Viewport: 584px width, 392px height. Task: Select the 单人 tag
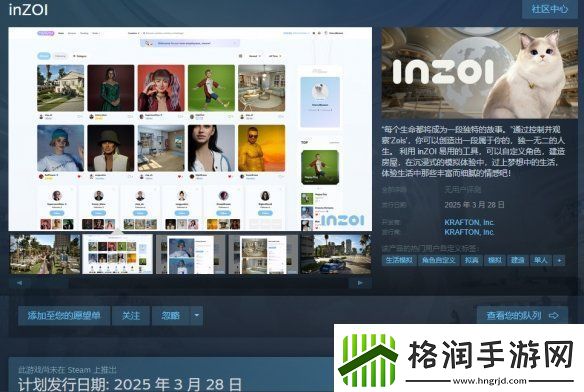[x=541, y=260]
